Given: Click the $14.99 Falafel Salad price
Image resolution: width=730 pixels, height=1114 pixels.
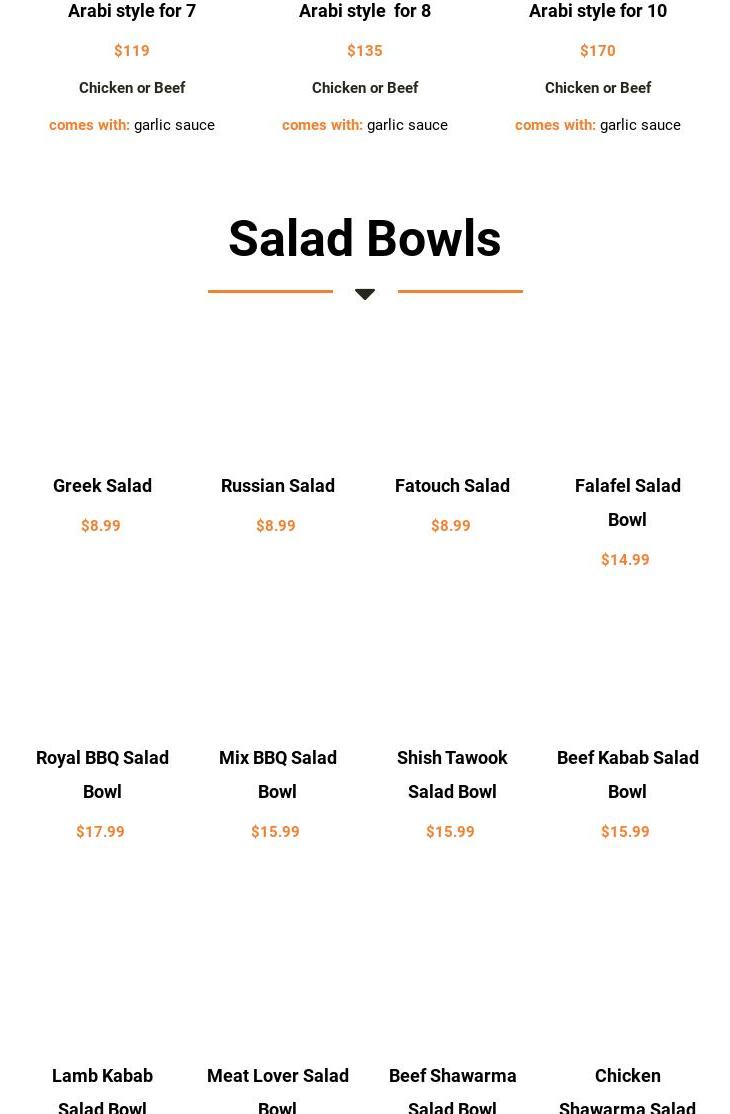Looking at the screenshot, I should 625,559.
